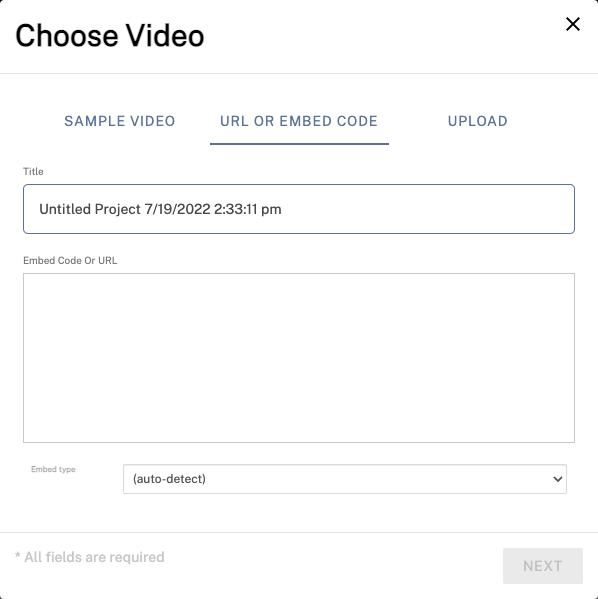Screen dimensions: 598x599
Task: Click into the Title input field
Action: pos(299,209)
